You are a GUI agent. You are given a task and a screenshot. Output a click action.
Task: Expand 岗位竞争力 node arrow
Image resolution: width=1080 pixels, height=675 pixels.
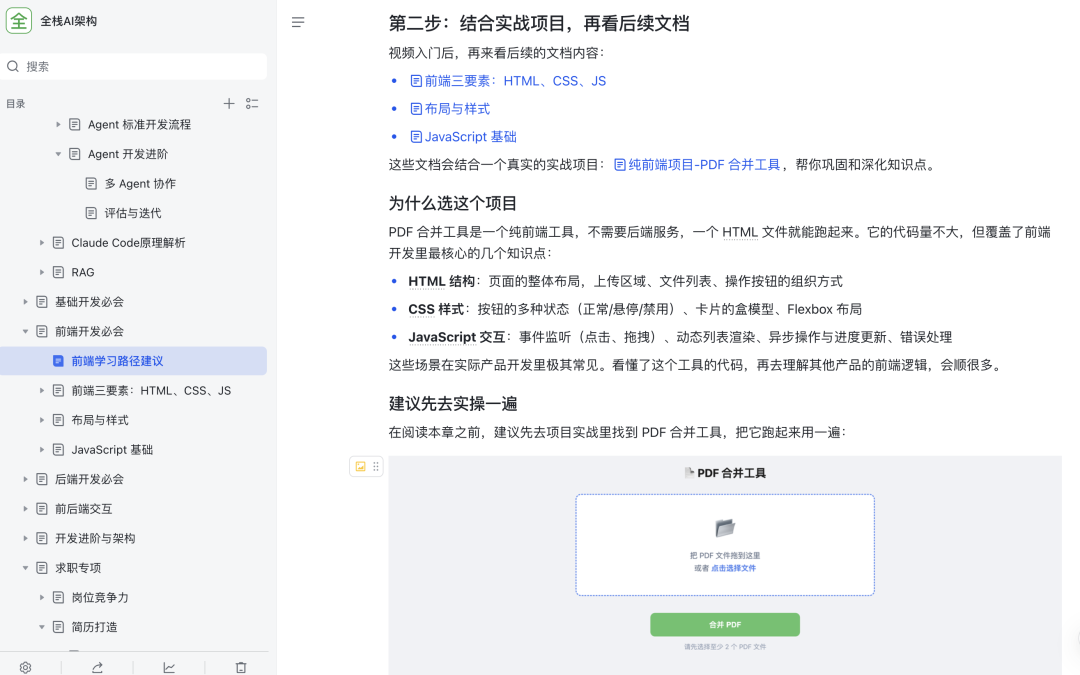point(41,597)
